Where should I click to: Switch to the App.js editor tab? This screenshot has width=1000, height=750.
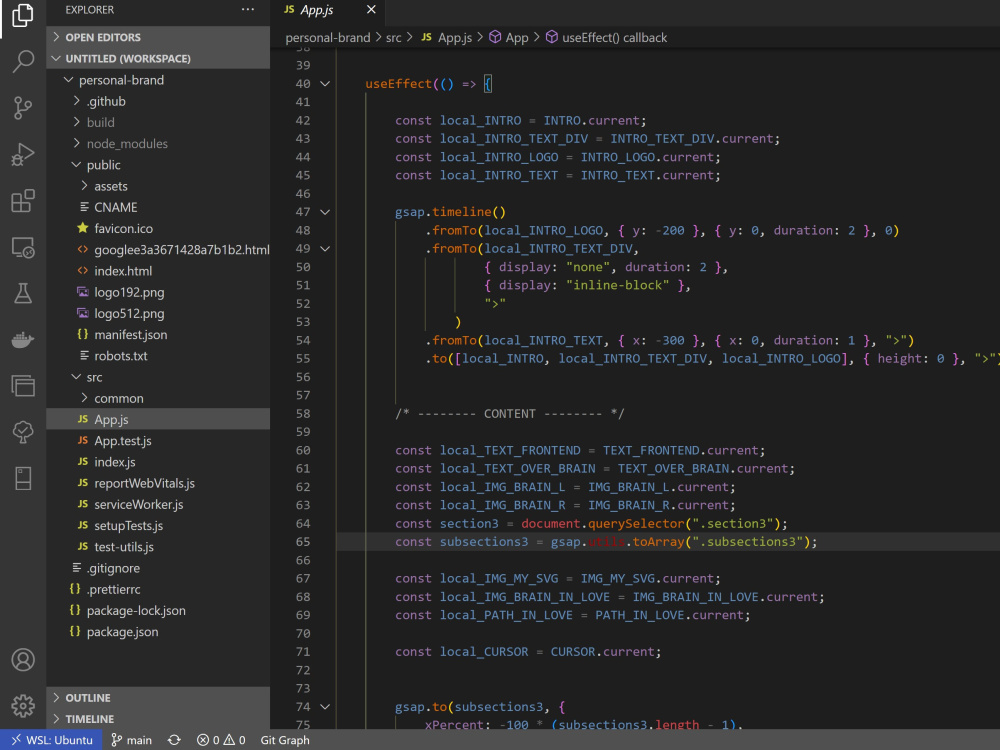(x=318, y=10)
